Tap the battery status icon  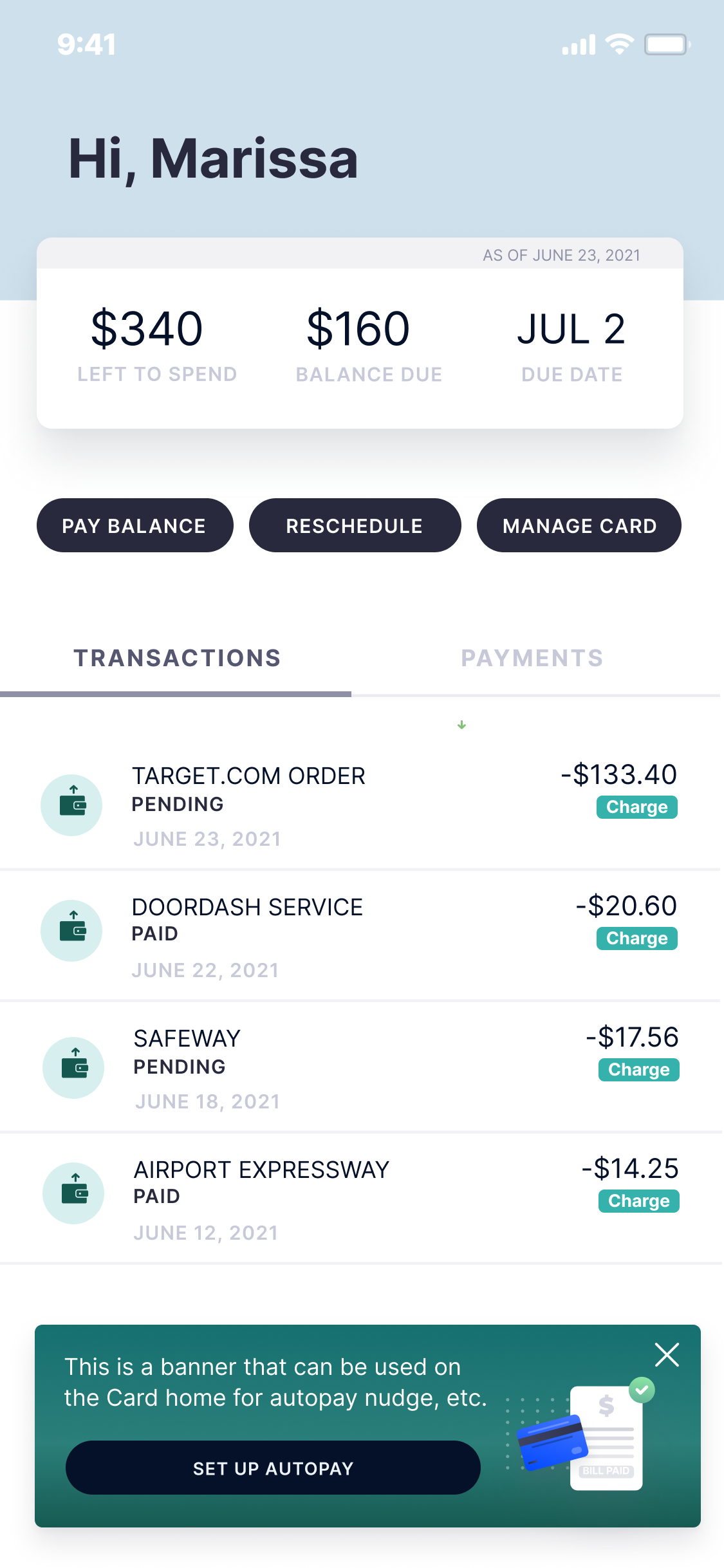[x=667, y=44]
